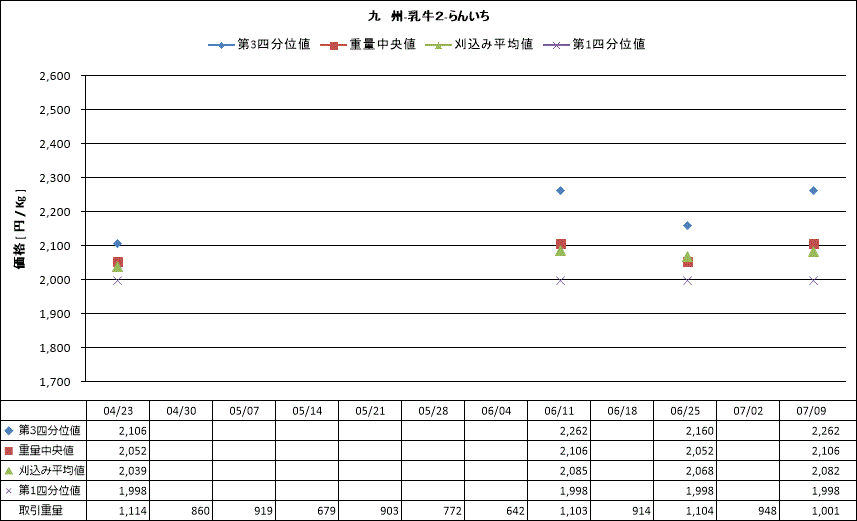Image resolution: width=857 pixels, height=521 pixels.
Task: Click the purple X icon in table row 第1四分位値
Action: click(x=9, y=491)
